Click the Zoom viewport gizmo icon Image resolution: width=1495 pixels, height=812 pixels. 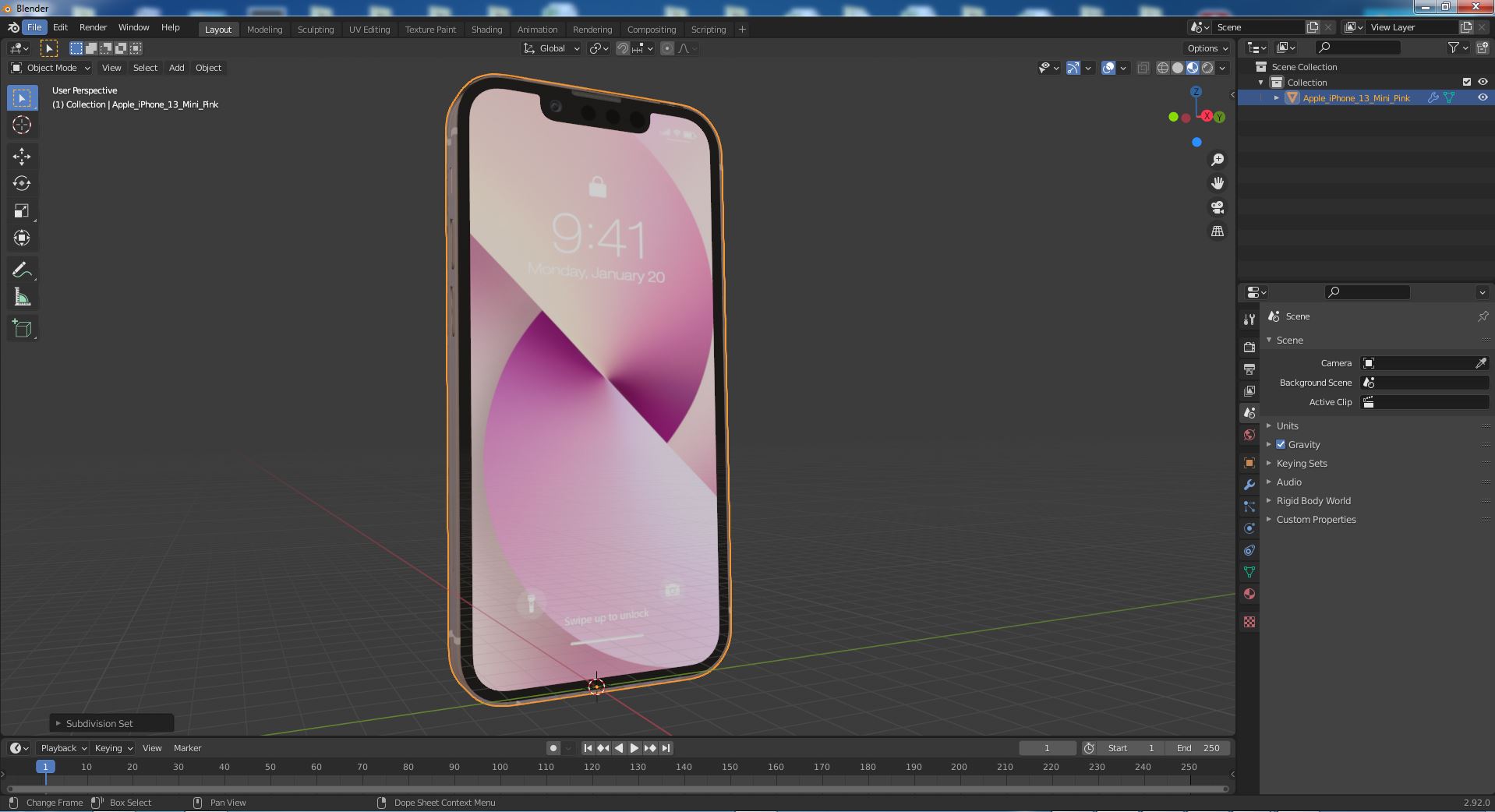1217,160
